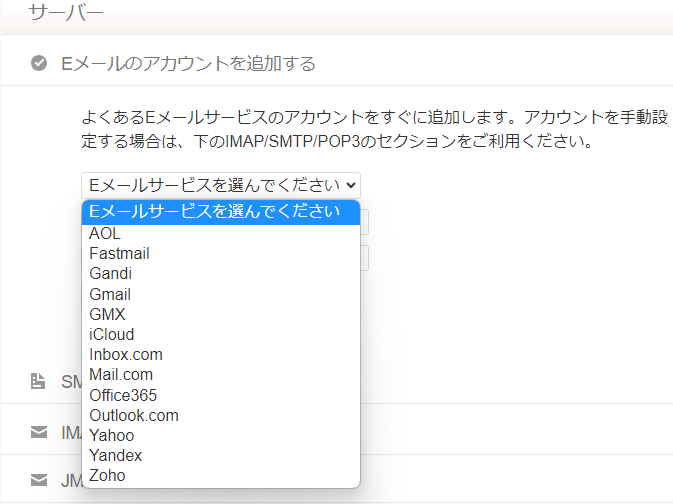Viewport: 673px width, 504px height.
Task: Choose Outlook.com from the list
Action: pyautogui.click(x=221, y=416)
